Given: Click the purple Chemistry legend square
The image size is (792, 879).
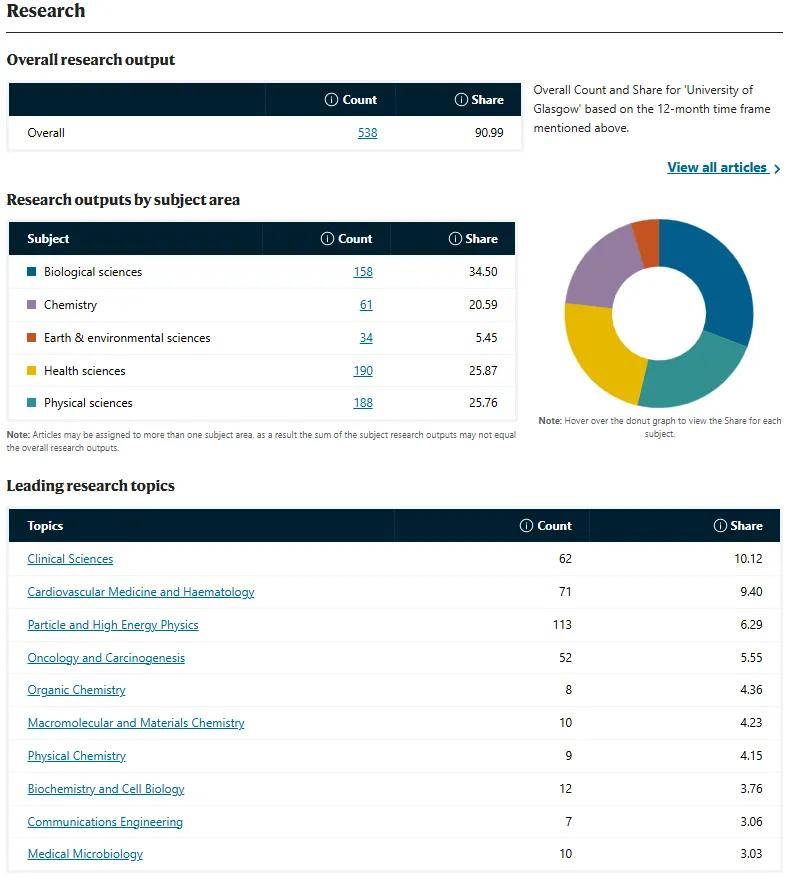Looking at the screenshot, I should (x=32, y=305).
